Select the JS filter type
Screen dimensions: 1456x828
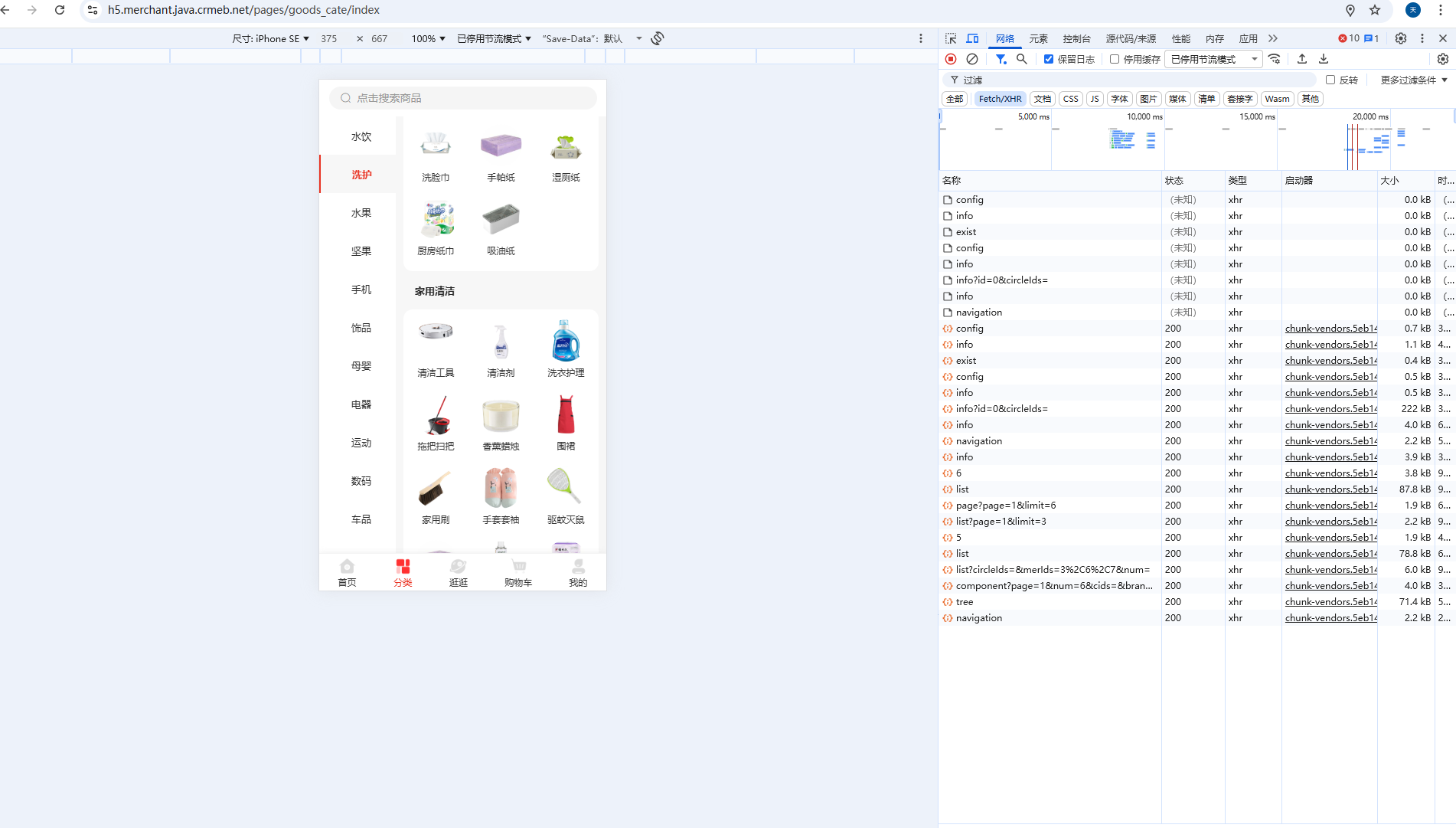click(x=1095, y=99)
